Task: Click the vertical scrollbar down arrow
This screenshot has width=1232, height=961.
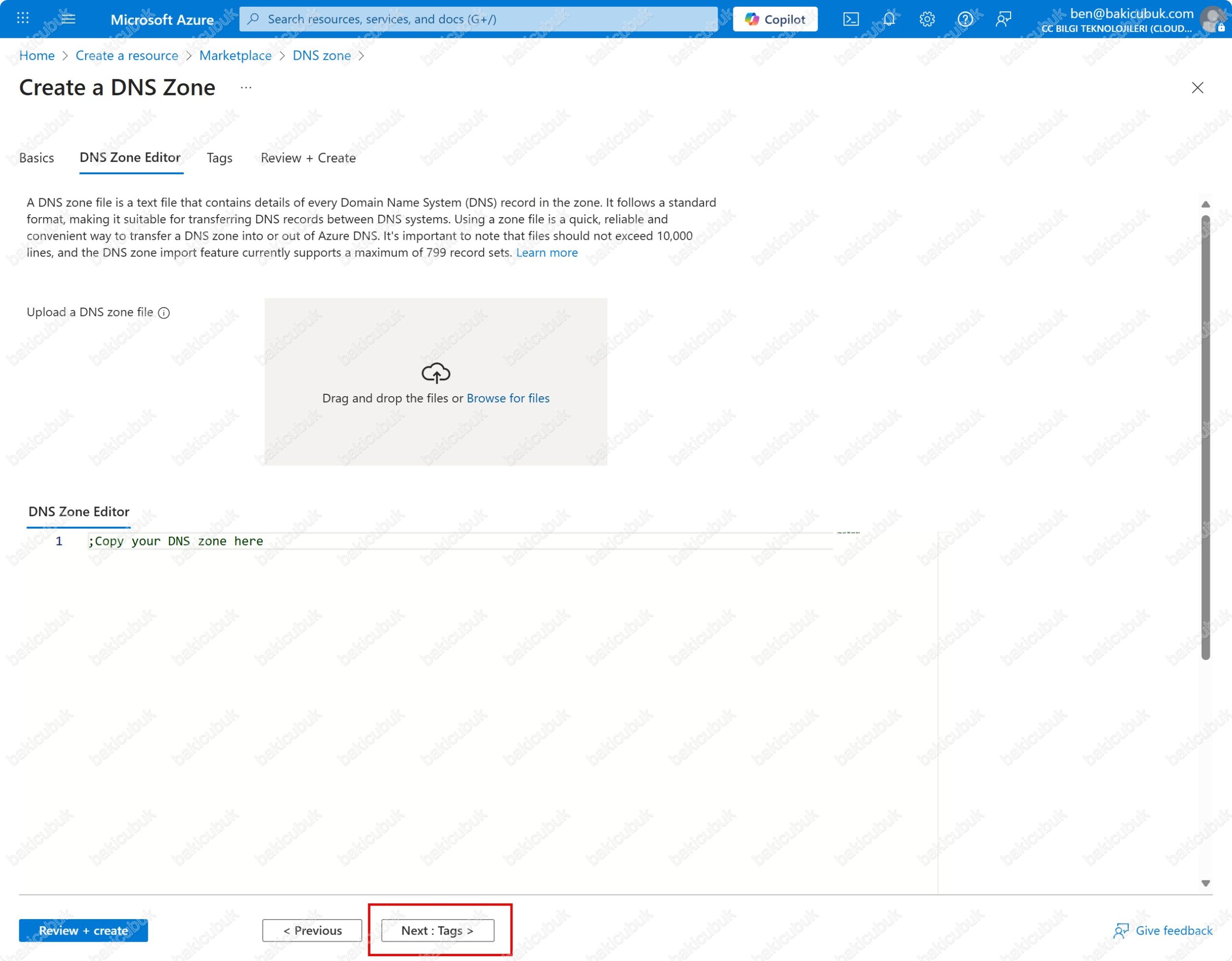Action: click(1206, 883)
